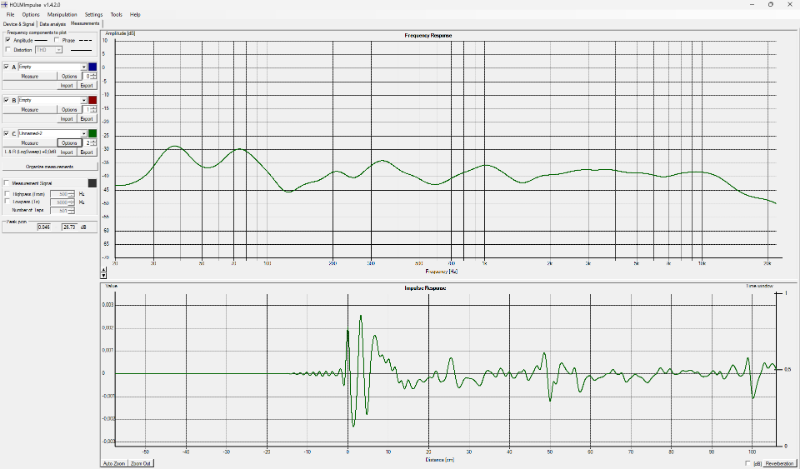The image size is (800, 469).
Task: Click the blue color swatch of slot A
Action: click(92, 66)
